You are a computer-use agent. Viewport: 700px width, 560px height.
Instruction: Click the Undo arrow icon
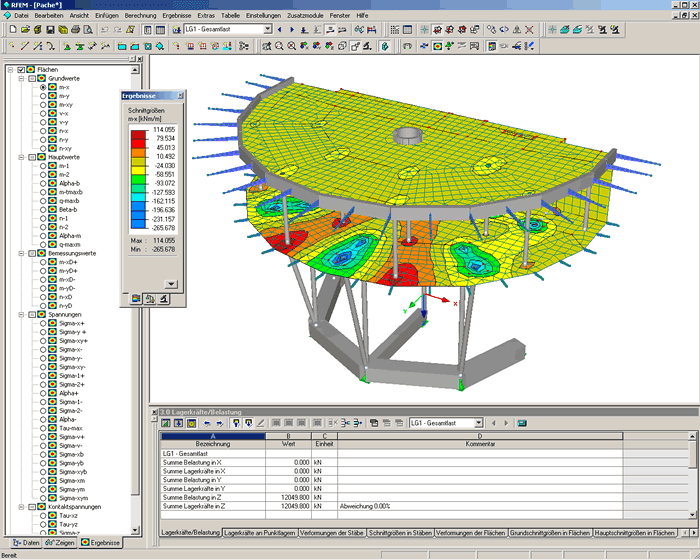105,30
